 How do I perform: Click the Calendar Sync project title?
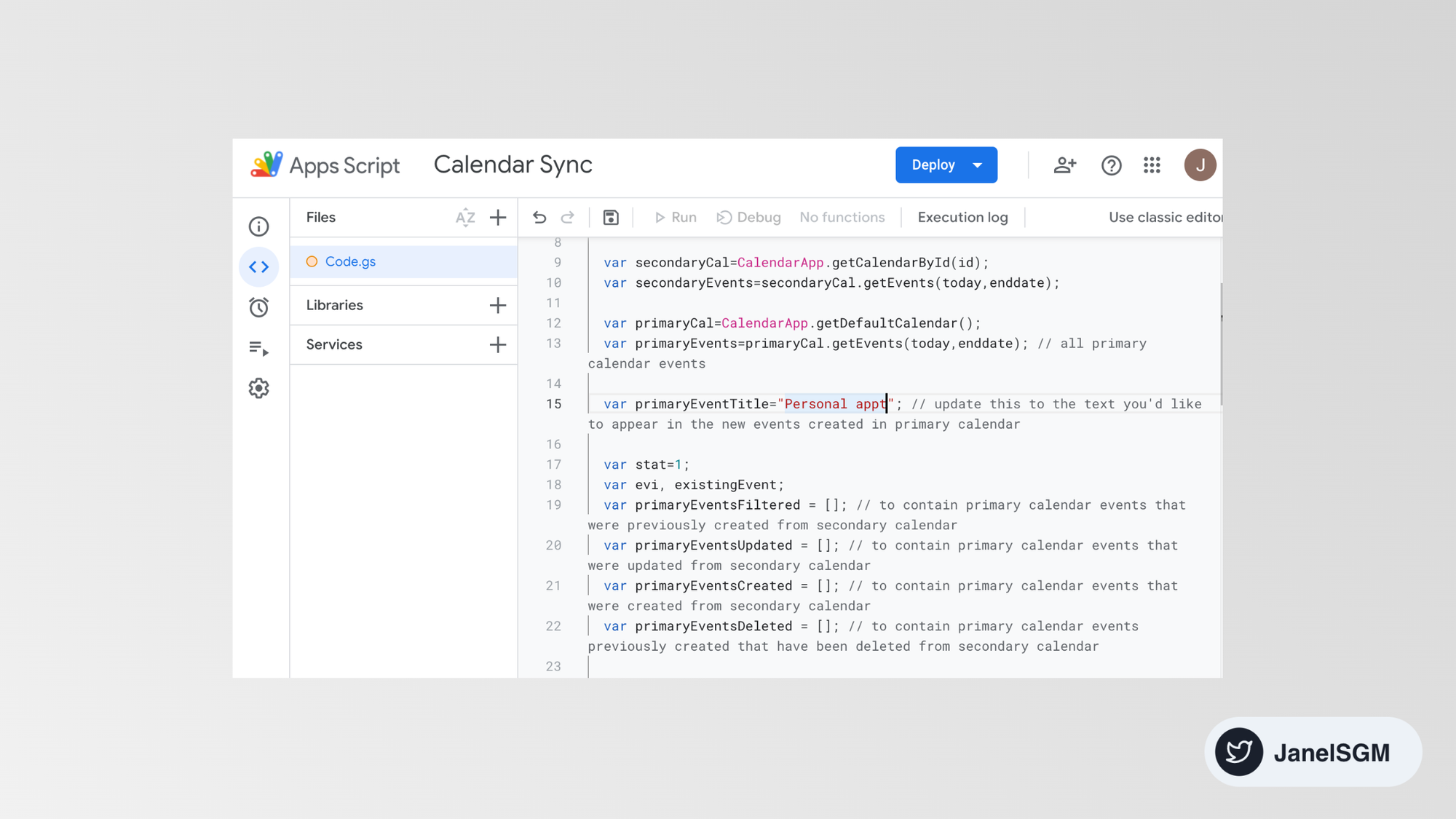513,165
